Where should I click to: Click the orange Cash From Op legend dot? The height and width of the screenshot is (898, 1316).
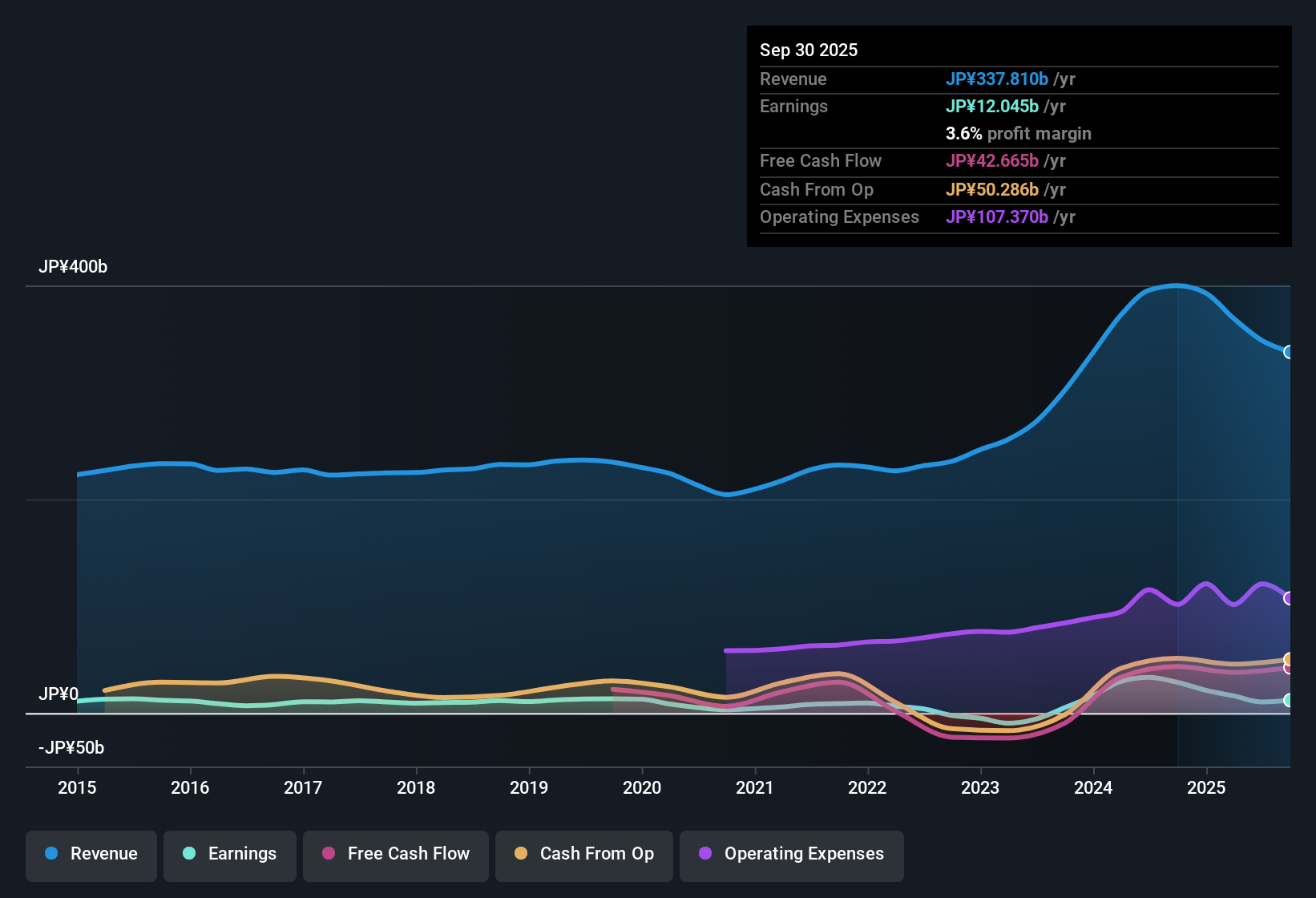[521, 854]
